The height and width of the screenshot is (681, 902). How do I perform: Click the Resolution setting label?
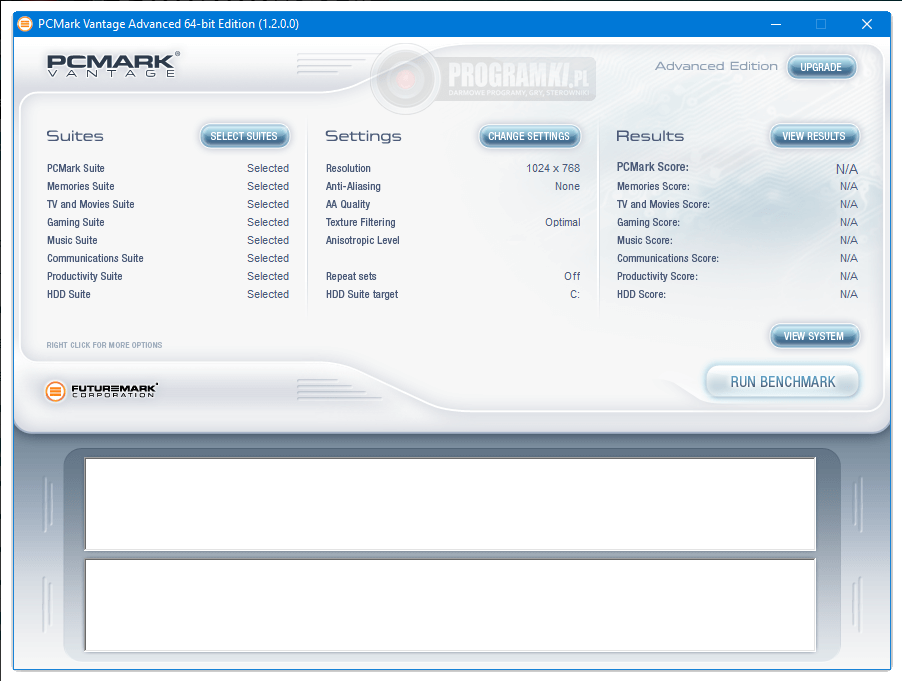[348, 169]
